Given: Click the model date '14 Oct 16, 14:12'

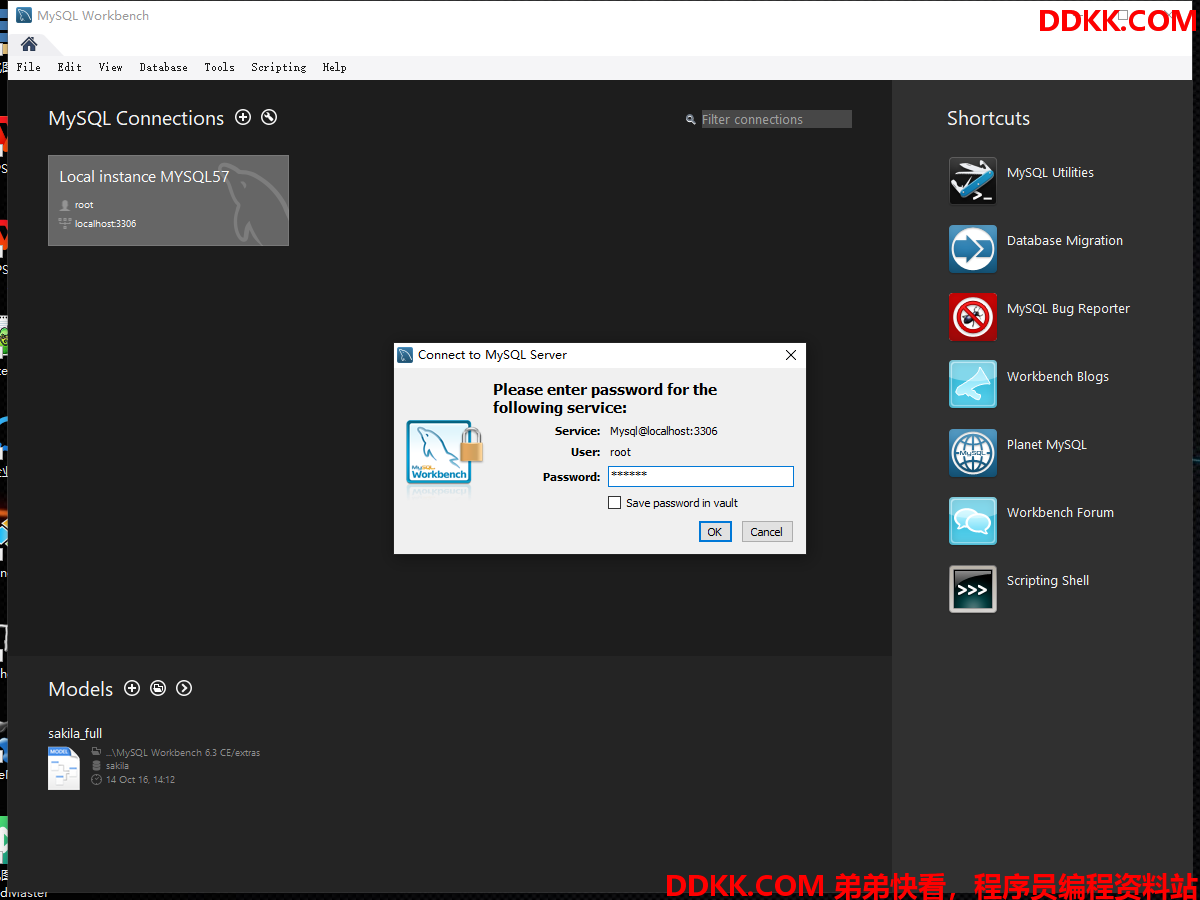Looking at the screenshot, I should click(140, 779).
